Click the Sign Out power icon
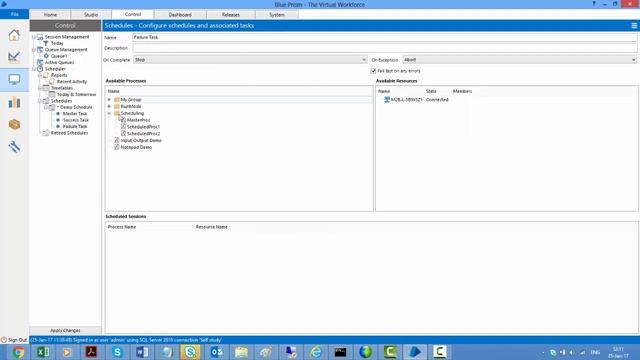The height and width of the screenshot is (360, 640). point(4,340)
